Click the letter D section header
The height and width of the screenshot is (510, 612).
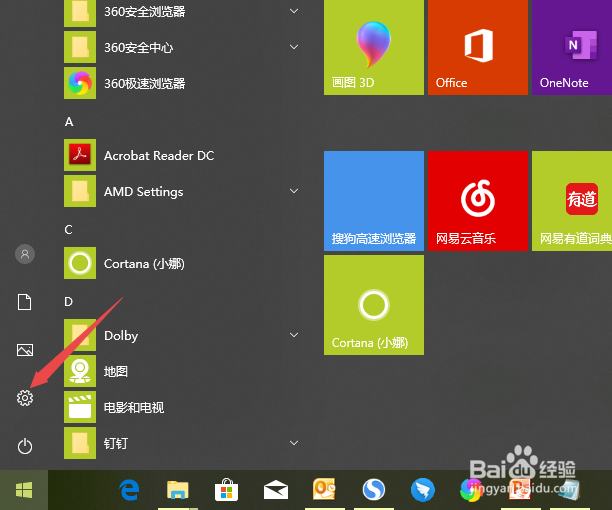pyautogui.click(x=68, y=302)
